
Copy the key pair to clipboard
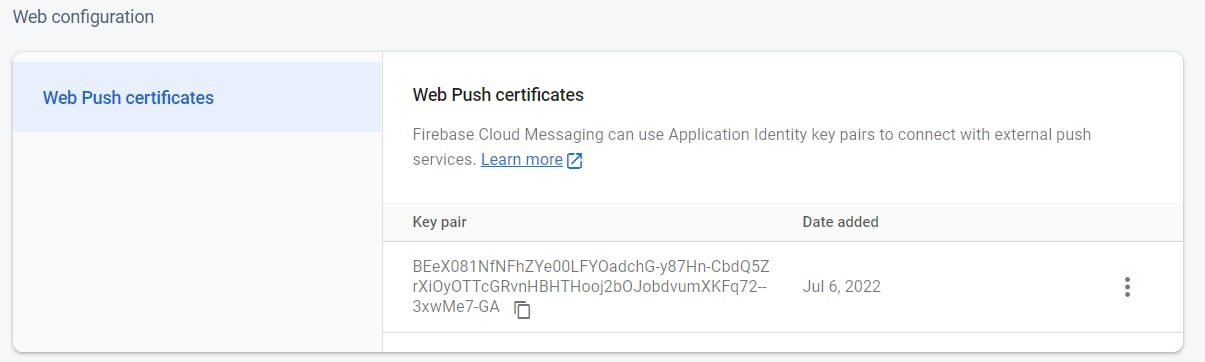(522, 310)
